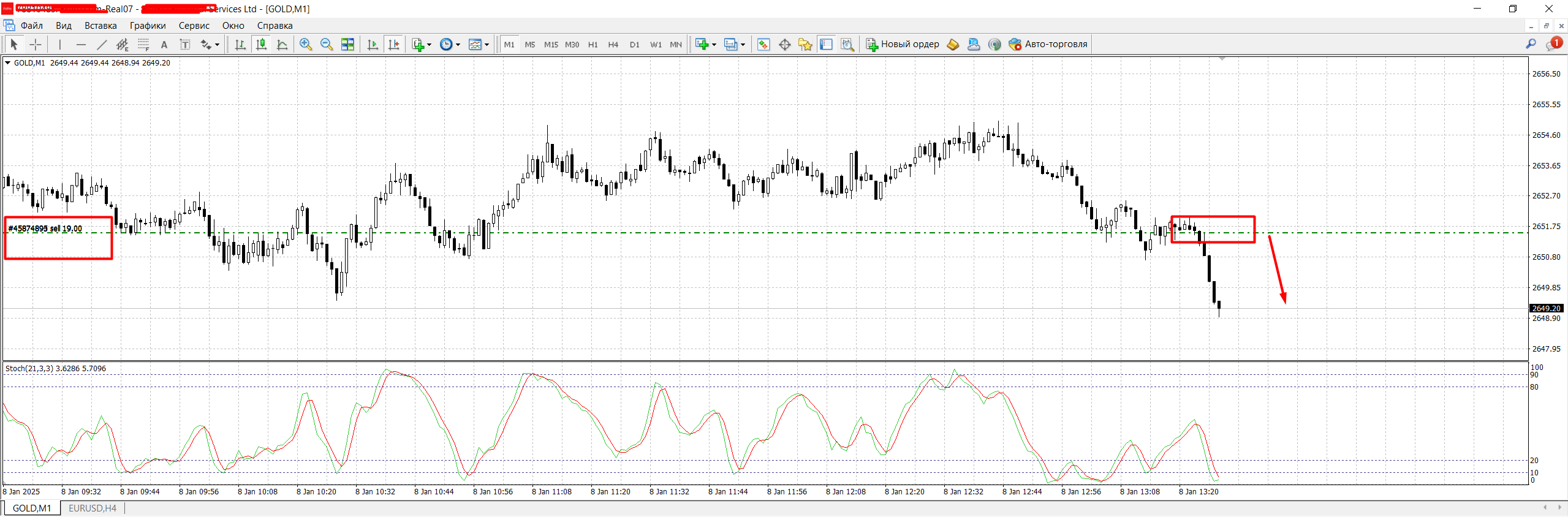Restore inner chart window button
The width and height of the screenshot is (1568, 517).
[x=1546, y=26]
